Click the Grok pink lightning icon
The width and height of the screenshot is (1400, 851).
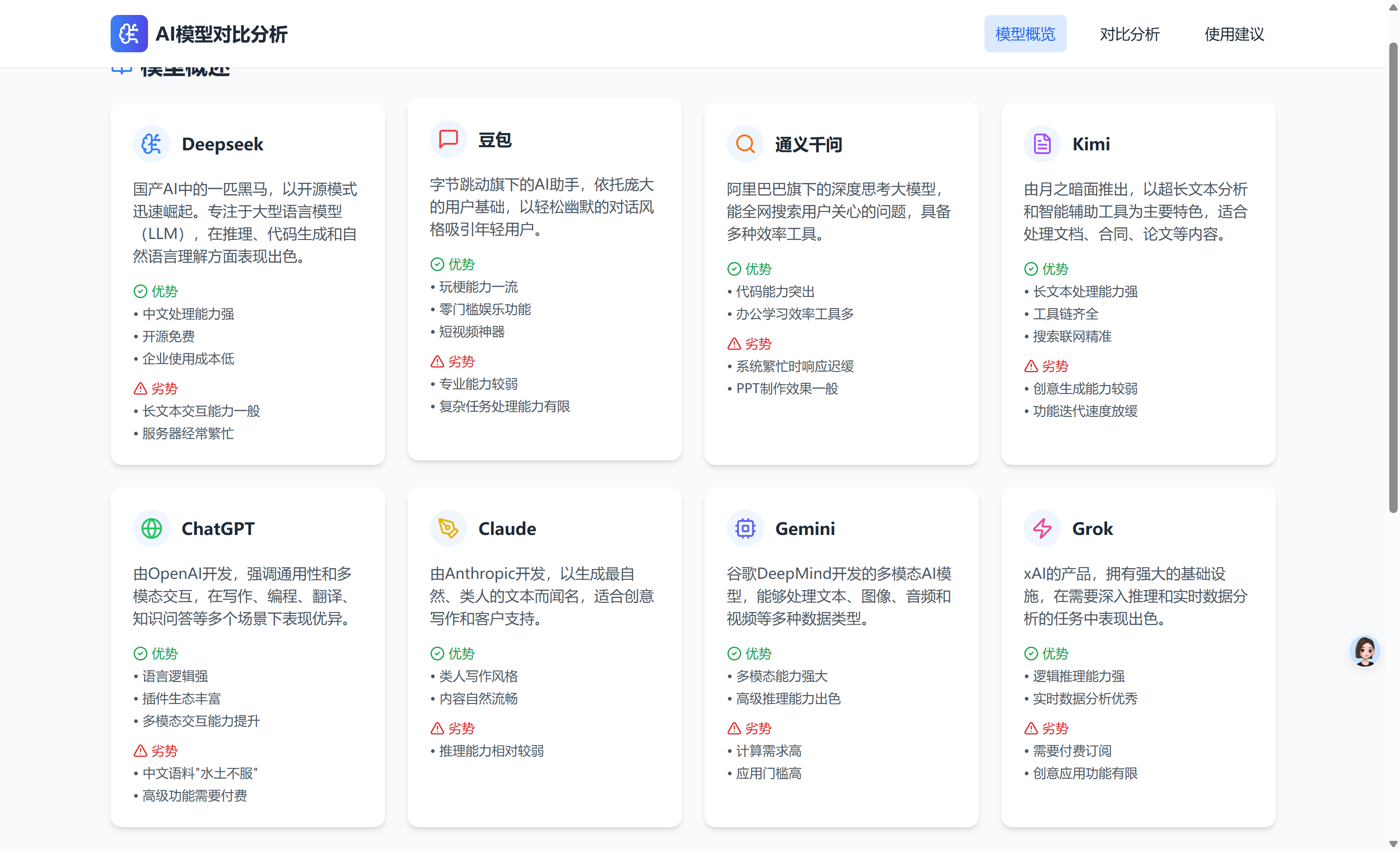(1041, 528)
